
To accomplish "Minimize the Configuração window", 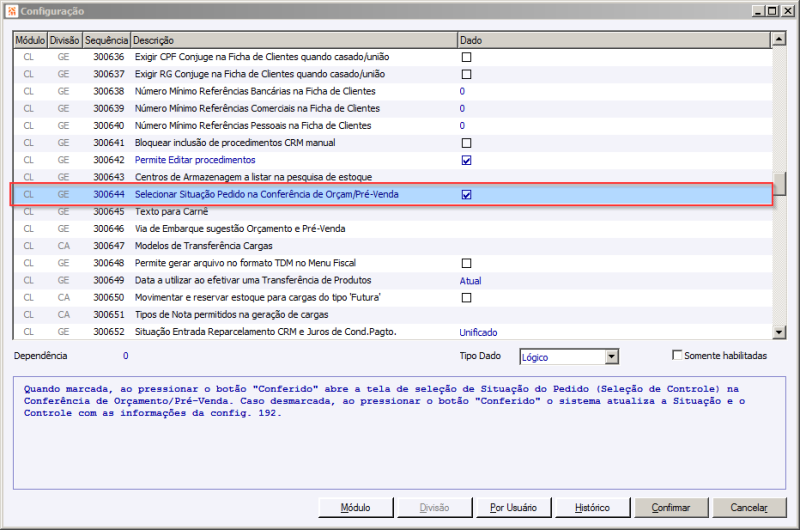I will (x=758, y=11).
